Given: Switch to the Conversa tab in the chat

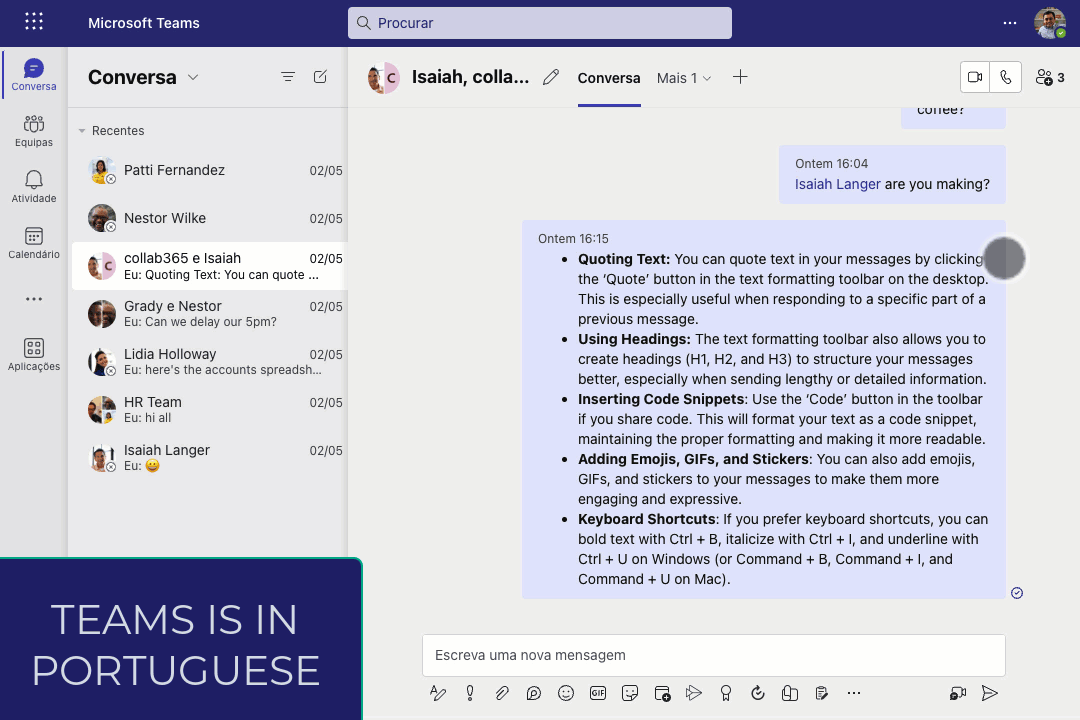Looking at the screenshot, I should point(609,77).
